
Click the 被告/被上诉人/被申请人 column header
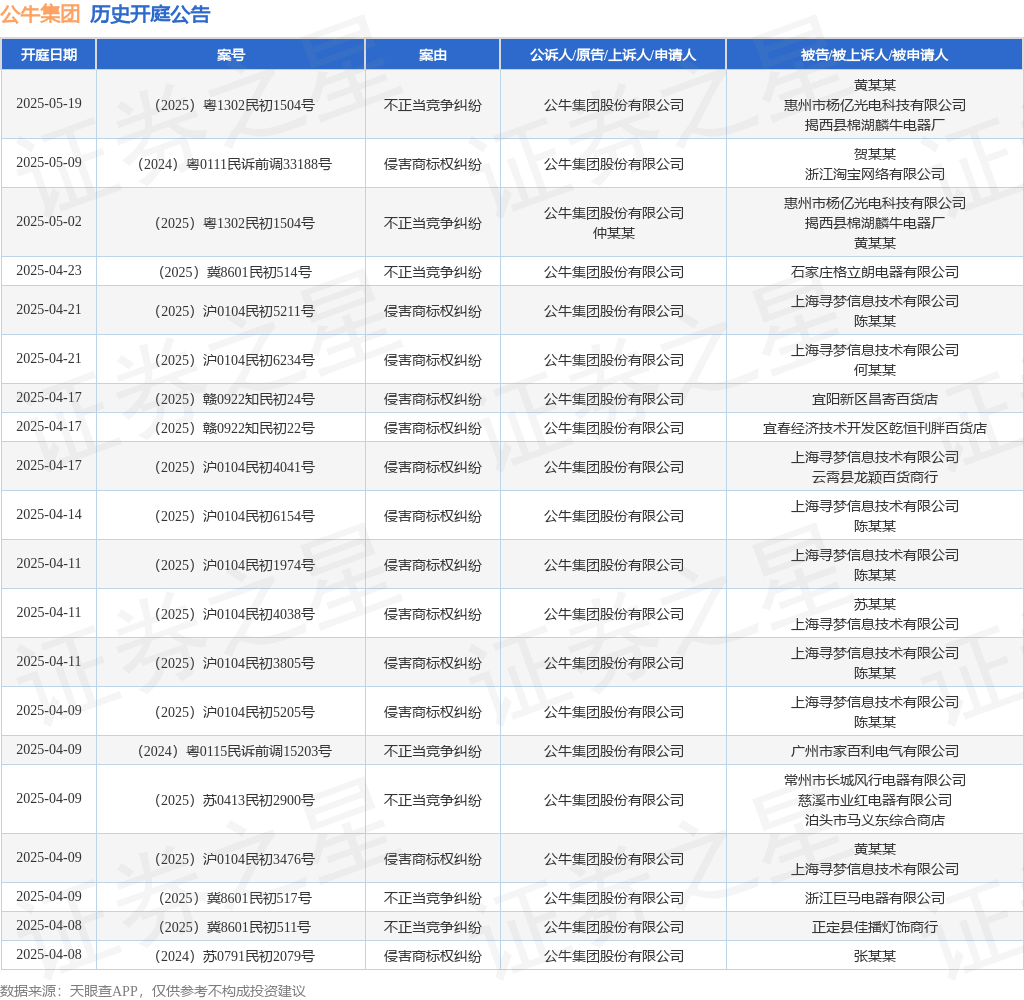(874, 55)
